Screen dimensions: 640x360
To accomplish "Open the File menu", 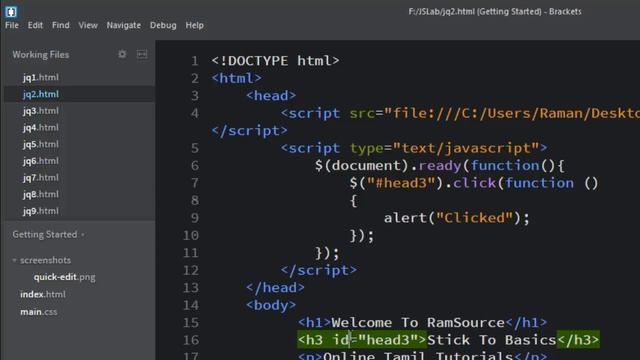I will pos(12,25).
